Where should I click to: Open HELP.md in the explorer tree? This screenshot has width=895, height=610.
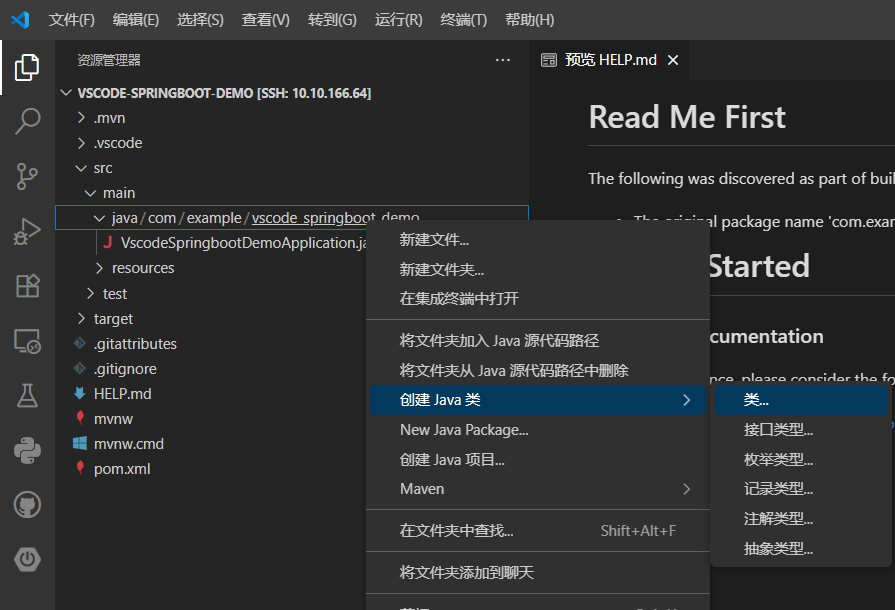click(x=123, y=394)
